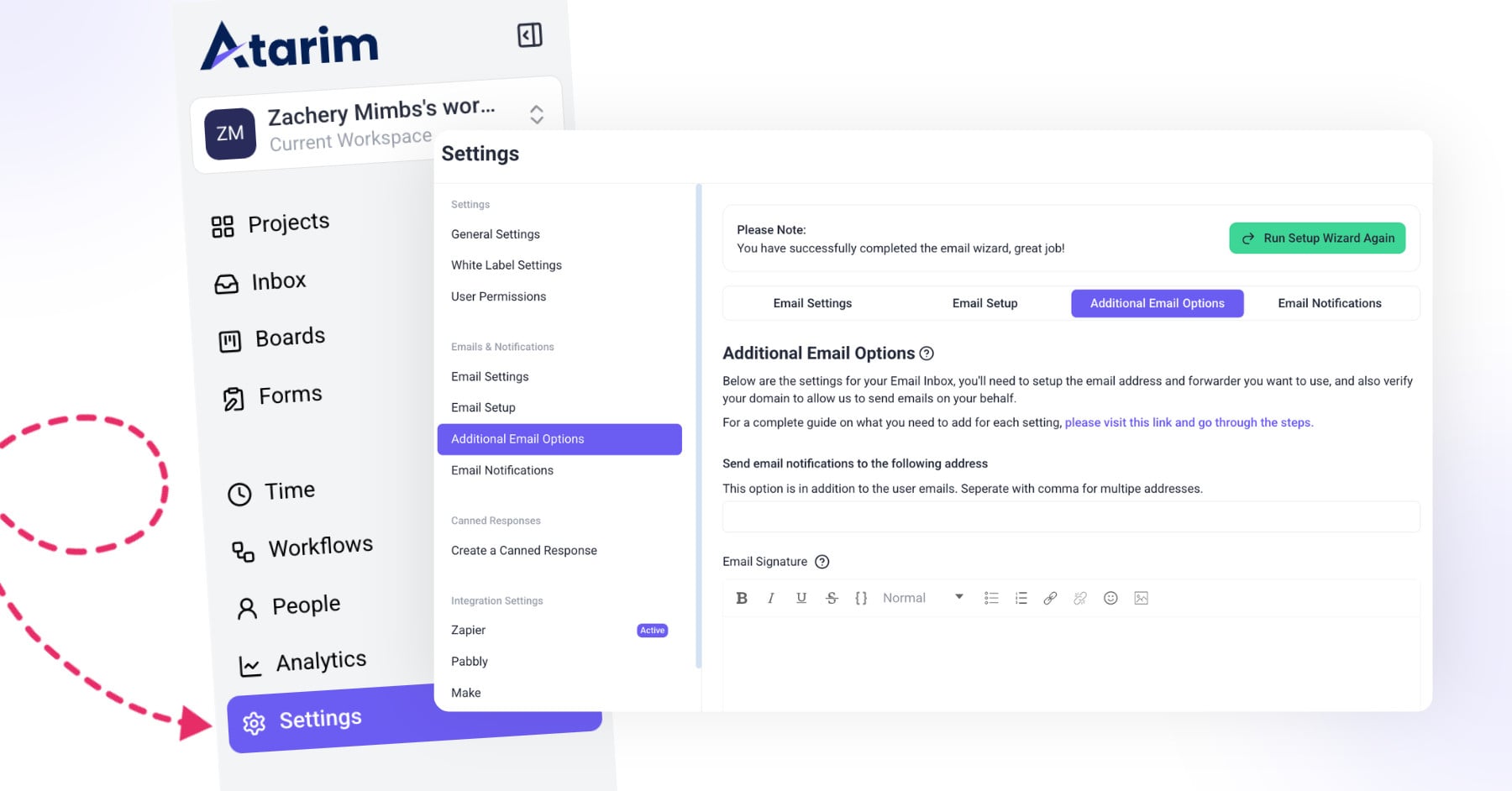Image resolution: width=1512 pixels, height=791 pixels.
Task: Click the numbered list icon
Action: pos(1021,598)
